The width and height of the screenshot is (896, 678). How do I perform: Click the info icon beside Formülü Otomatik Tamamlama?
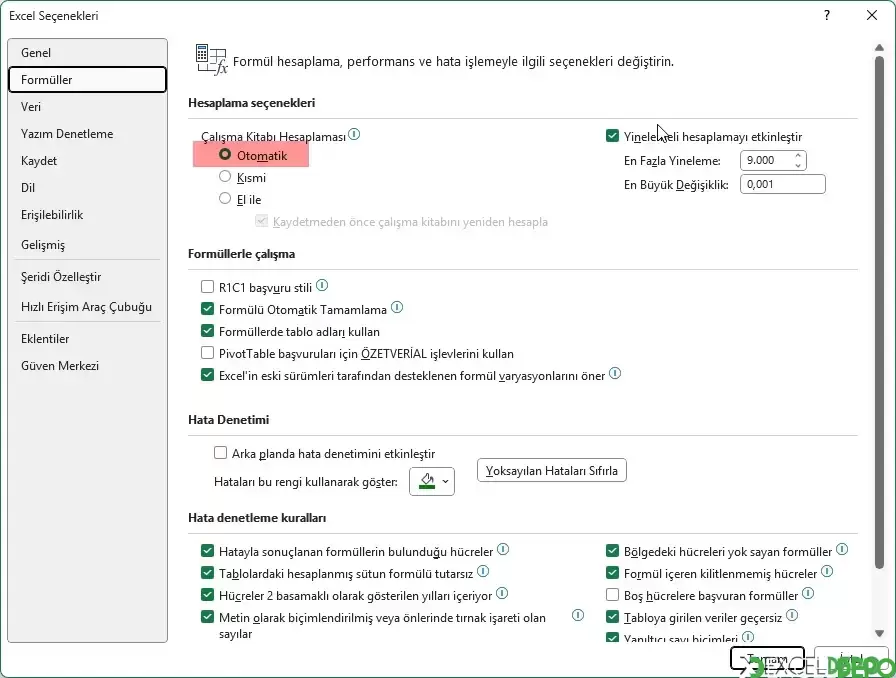[397, 308]
